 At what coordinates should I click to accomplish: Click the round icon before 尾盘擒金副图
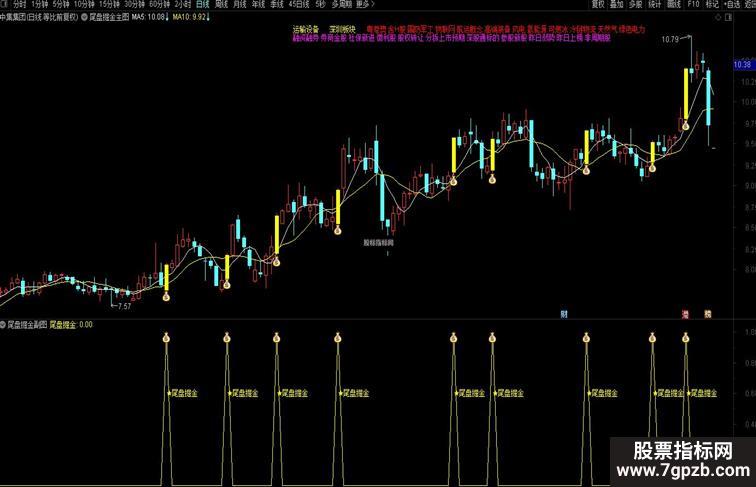(3, 325)
